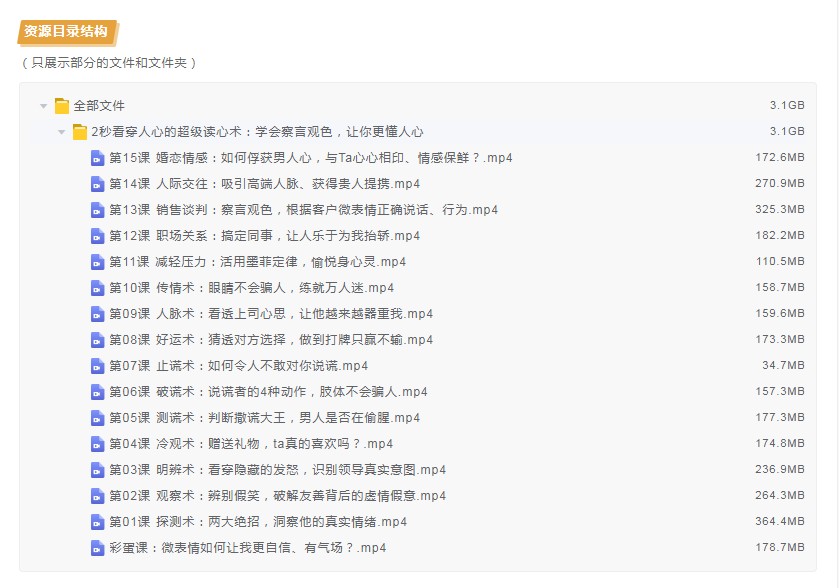
Task: Click the 159.6MB size value
Action: coord(780,314)
